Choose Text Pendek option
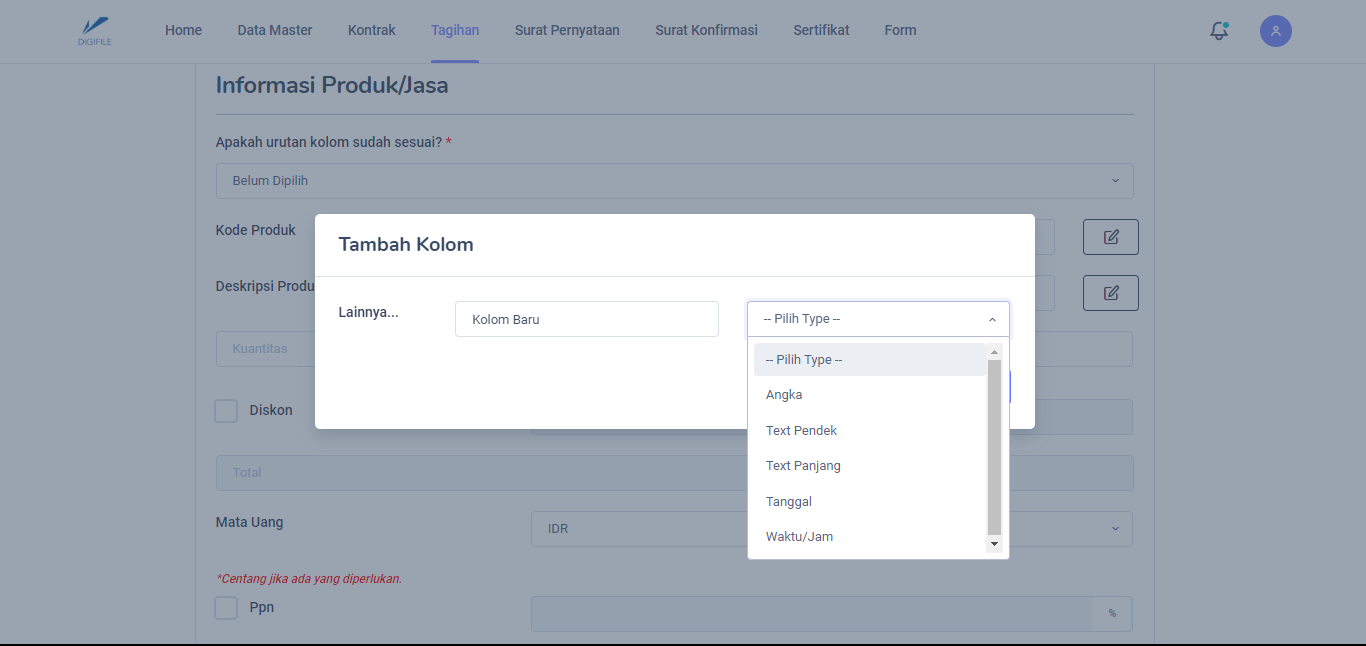 click(801, 431)
